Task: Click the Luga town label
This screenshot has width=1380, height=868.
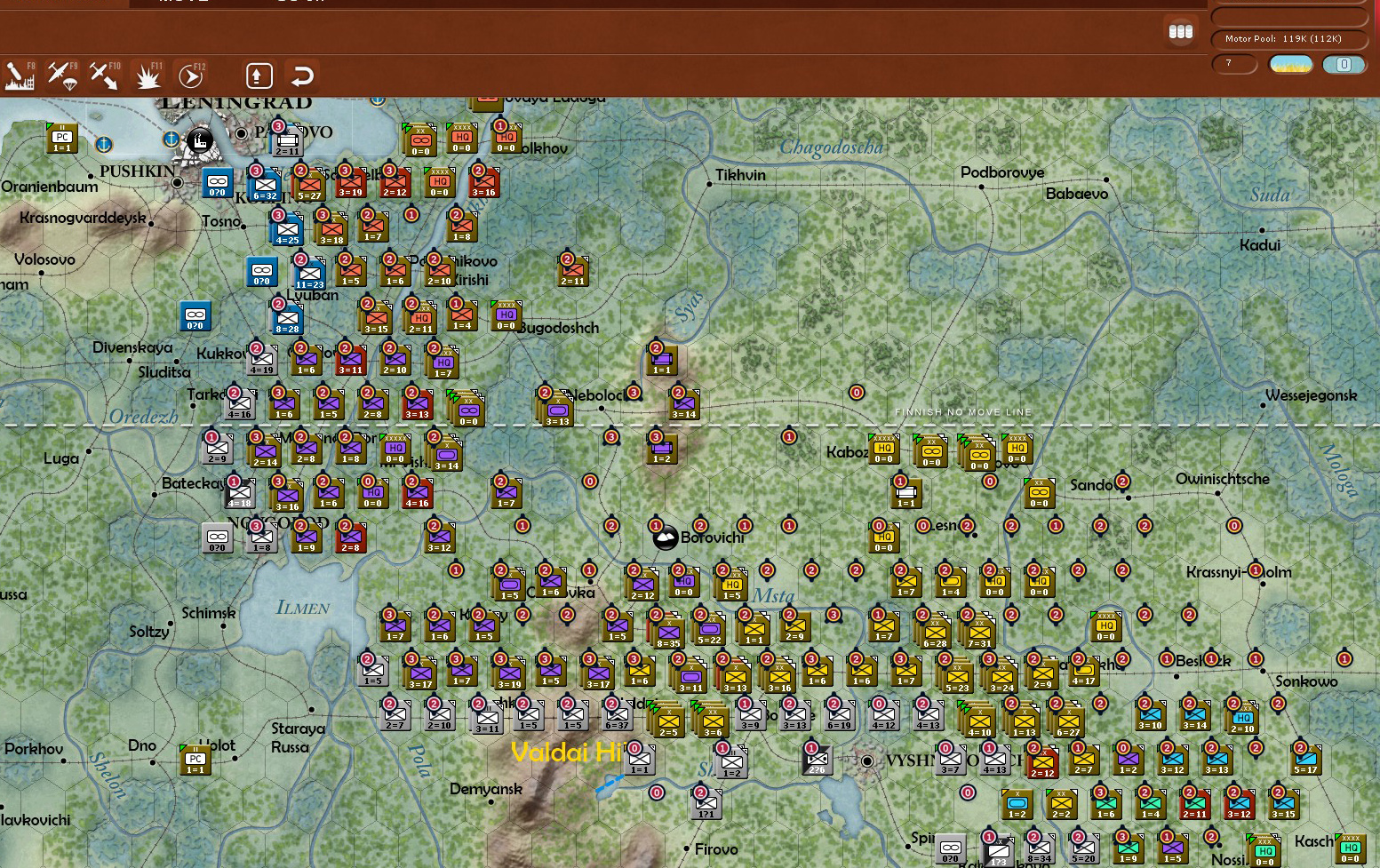Action: click(x=61, y=458)
